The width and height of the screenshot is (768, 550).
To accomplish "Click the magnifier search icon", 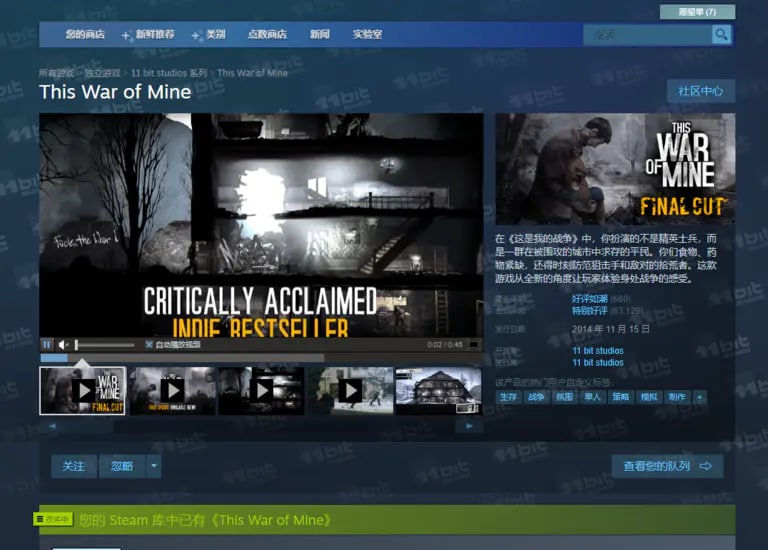I will [x=721, y=34].
